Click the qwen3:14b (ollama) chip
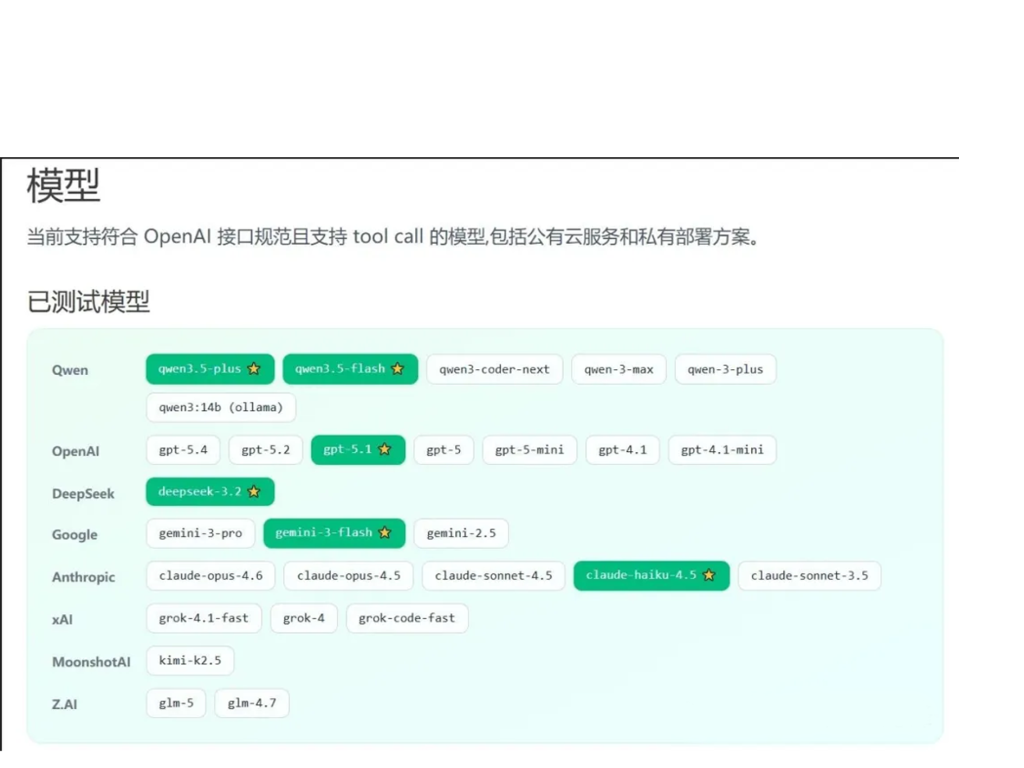The height and width of the screenshot is (768, 1024). pyautogui.click(x=221, y=408)
